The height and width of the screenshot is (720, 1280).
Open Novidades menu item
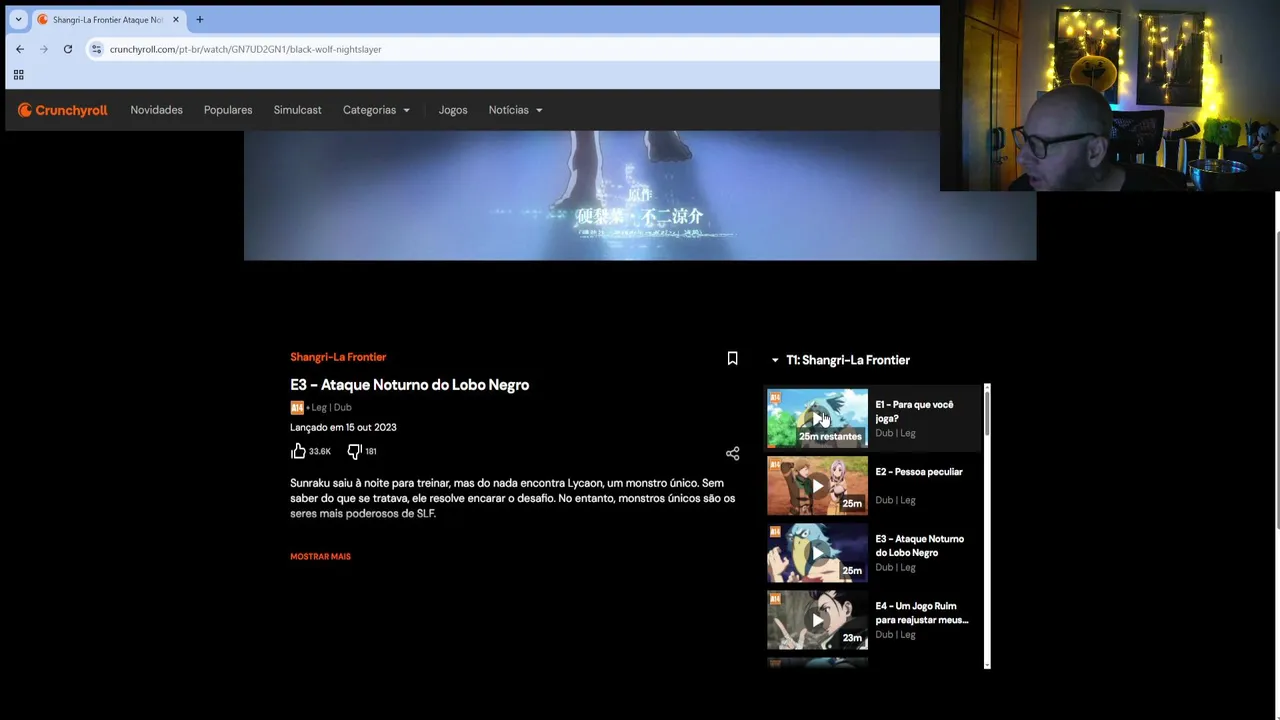pos(156,110)
